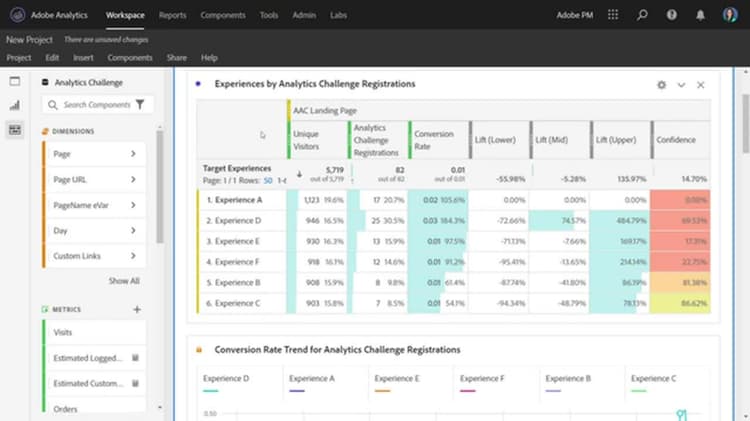Viewport: 750px width, 421px height.
Task: Open the user profile avatar
Action: [730, 15]
